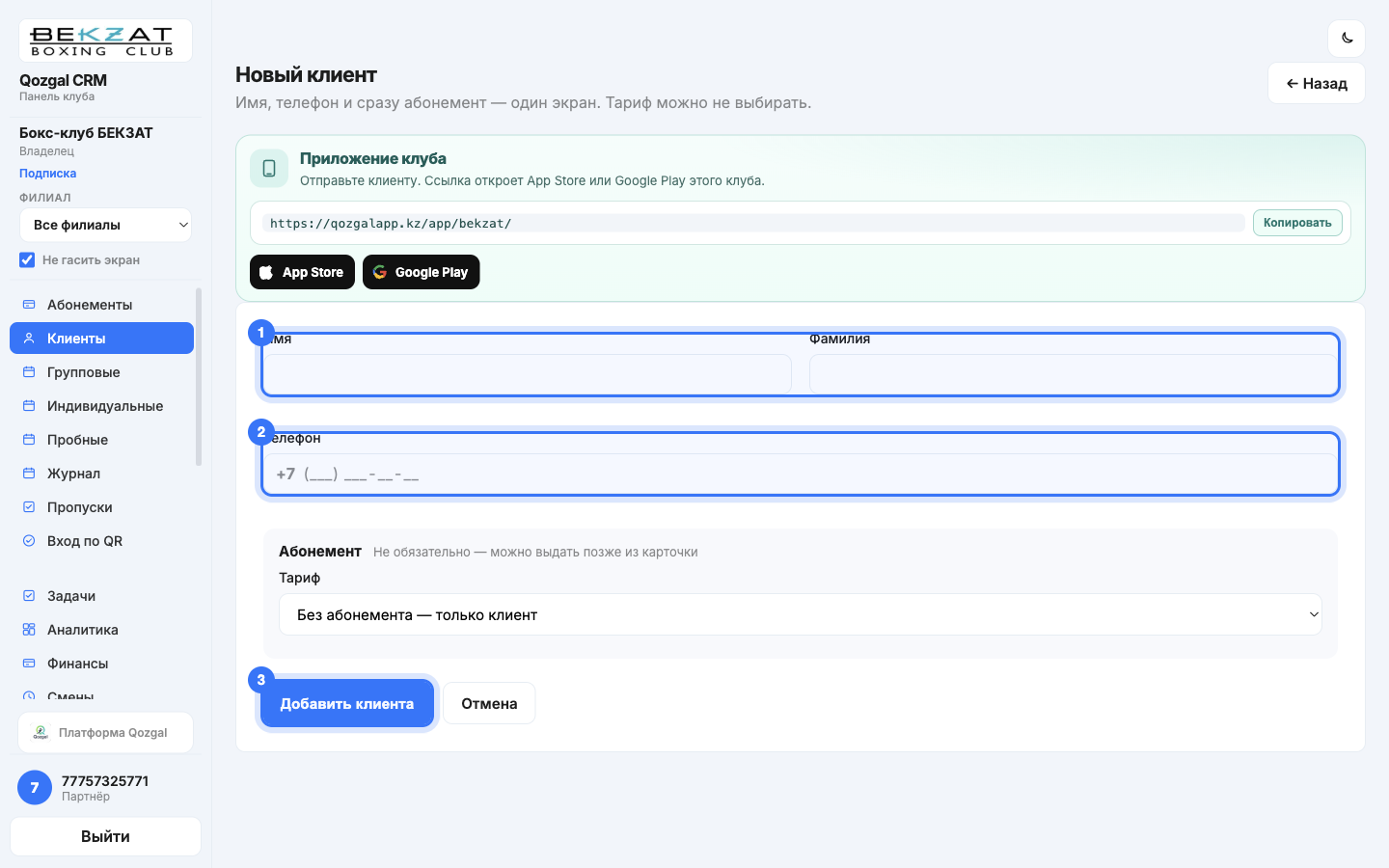The height and width of the screenshot is (868, 1389).
Task: Uncheck Не гасить экран checkbox
Action: point(27,259)
